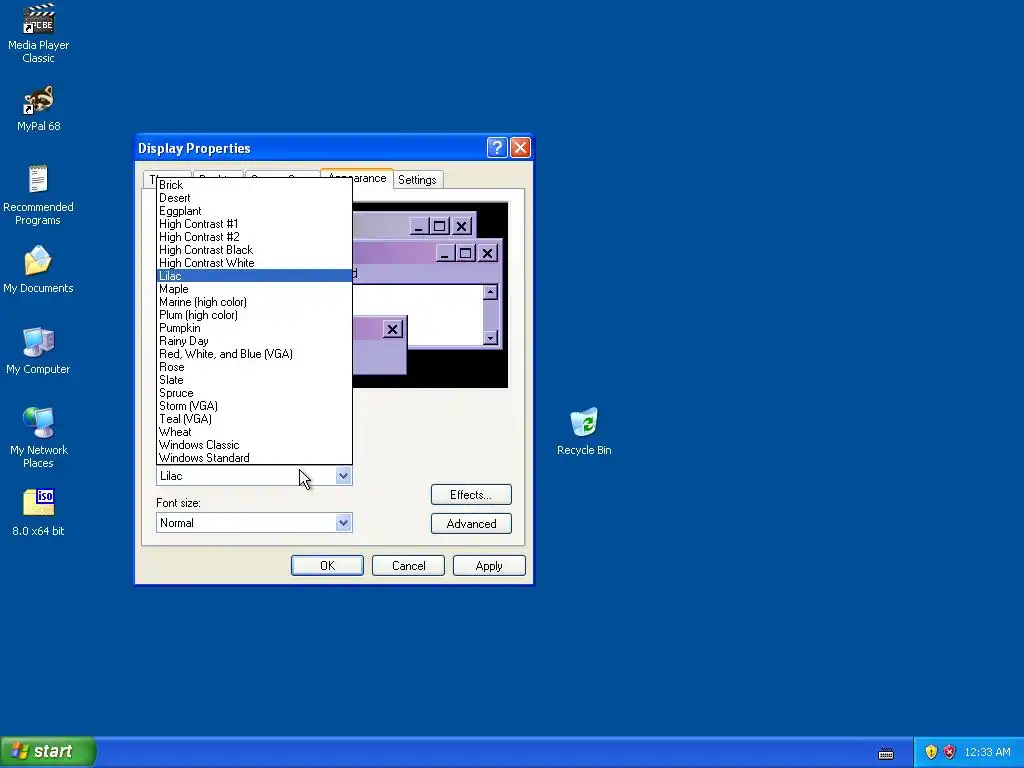This screenshot has width=1024, height=768.
Task: Choose the Wheat color scheme
Action: click(x=255, y=432)
